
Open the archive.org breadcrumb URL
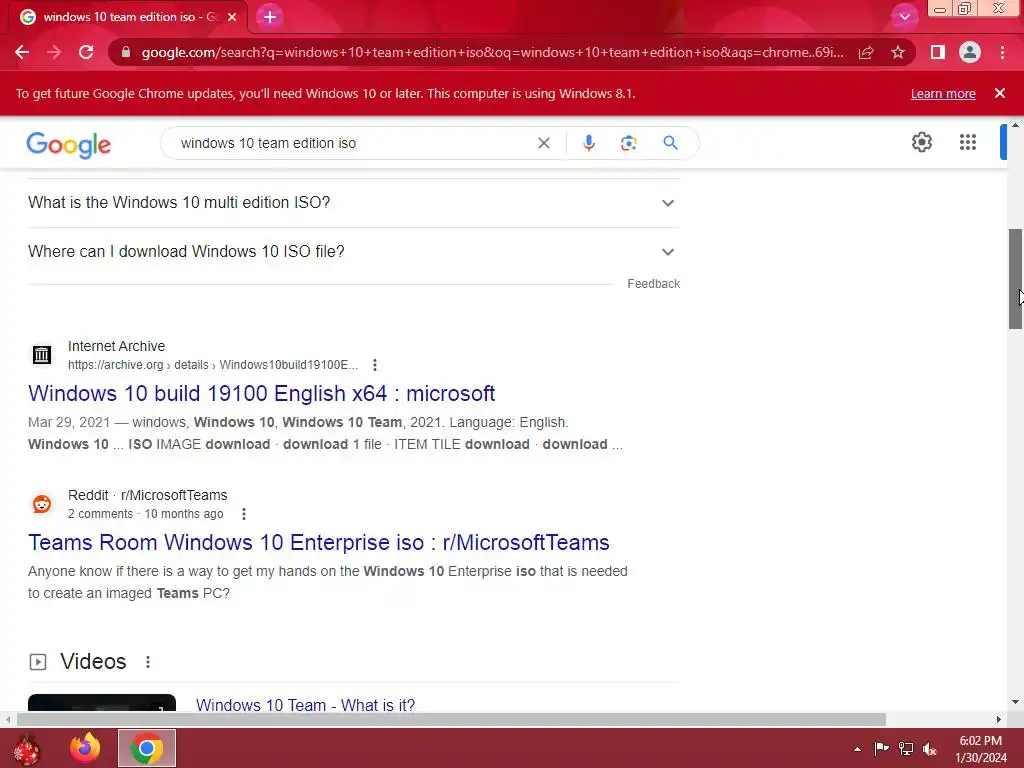(x=213, y=364)
